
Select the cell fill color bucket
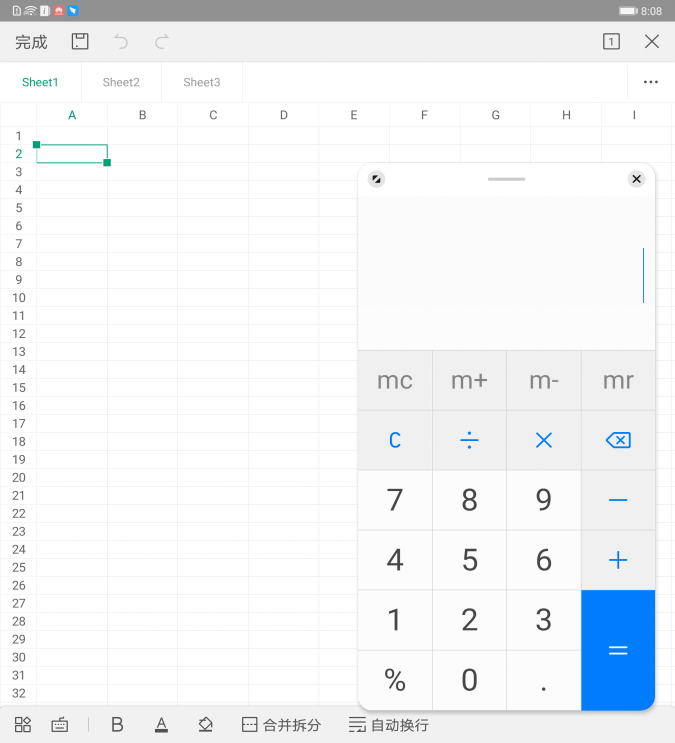pos(205,725)
